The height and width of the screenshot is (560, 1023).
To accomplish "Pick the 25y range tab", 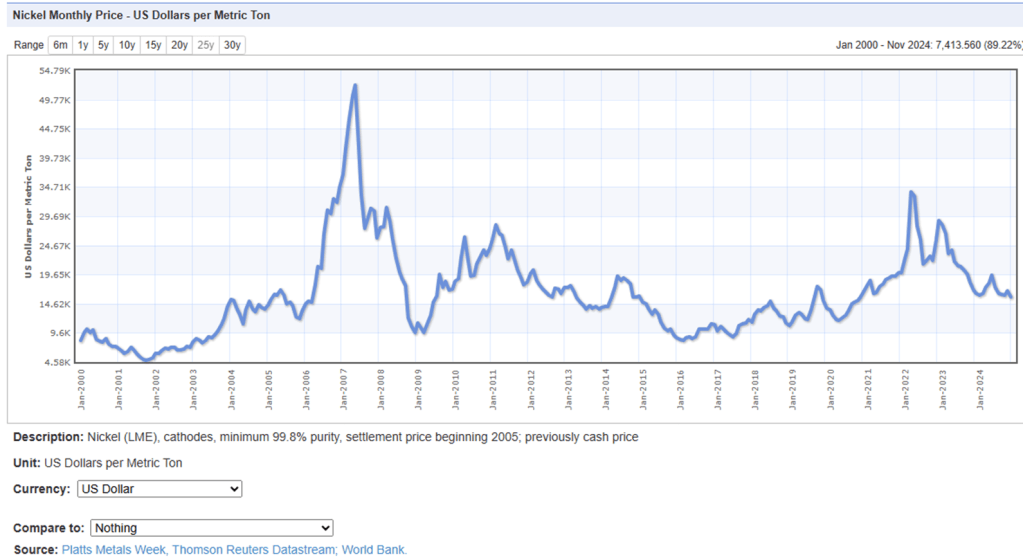I will click(205, 45).
